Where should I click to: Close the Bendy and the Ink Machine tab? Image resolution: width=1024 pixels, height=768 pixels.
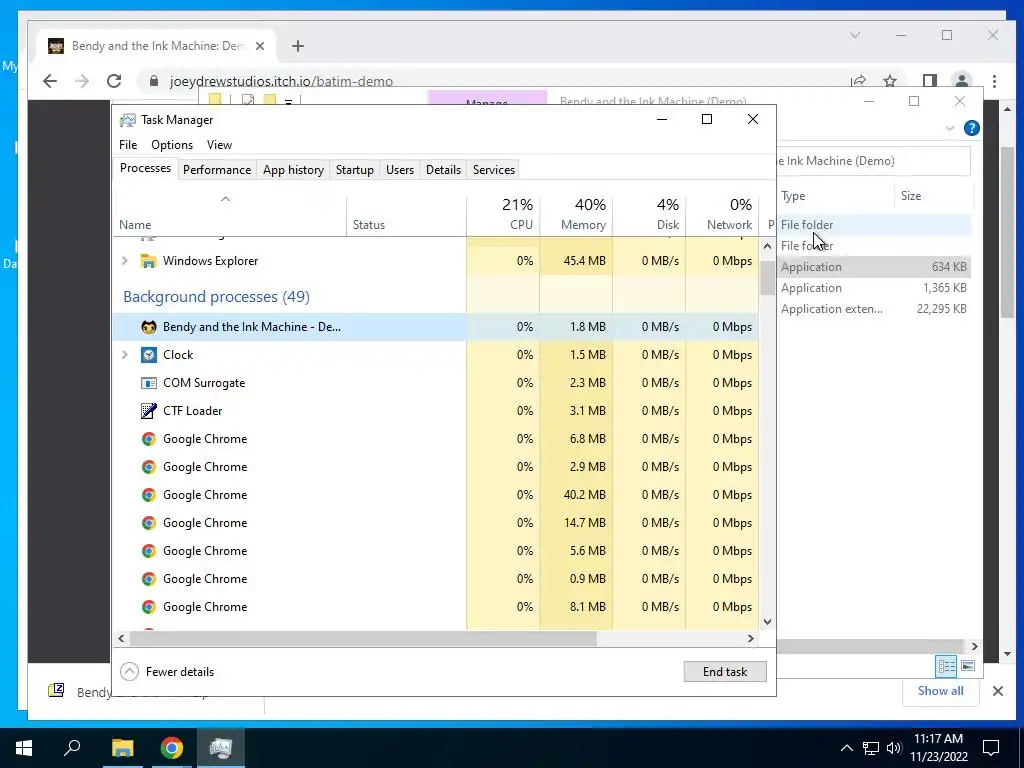coord(260,46)
